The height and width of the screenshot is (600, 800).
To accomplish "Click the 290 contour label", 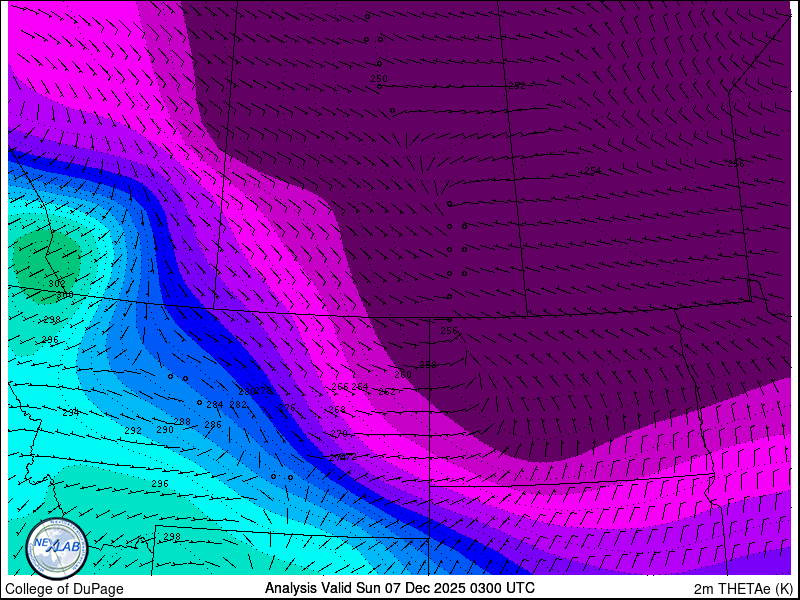I will pyautogui.click(x=165, y=430).
